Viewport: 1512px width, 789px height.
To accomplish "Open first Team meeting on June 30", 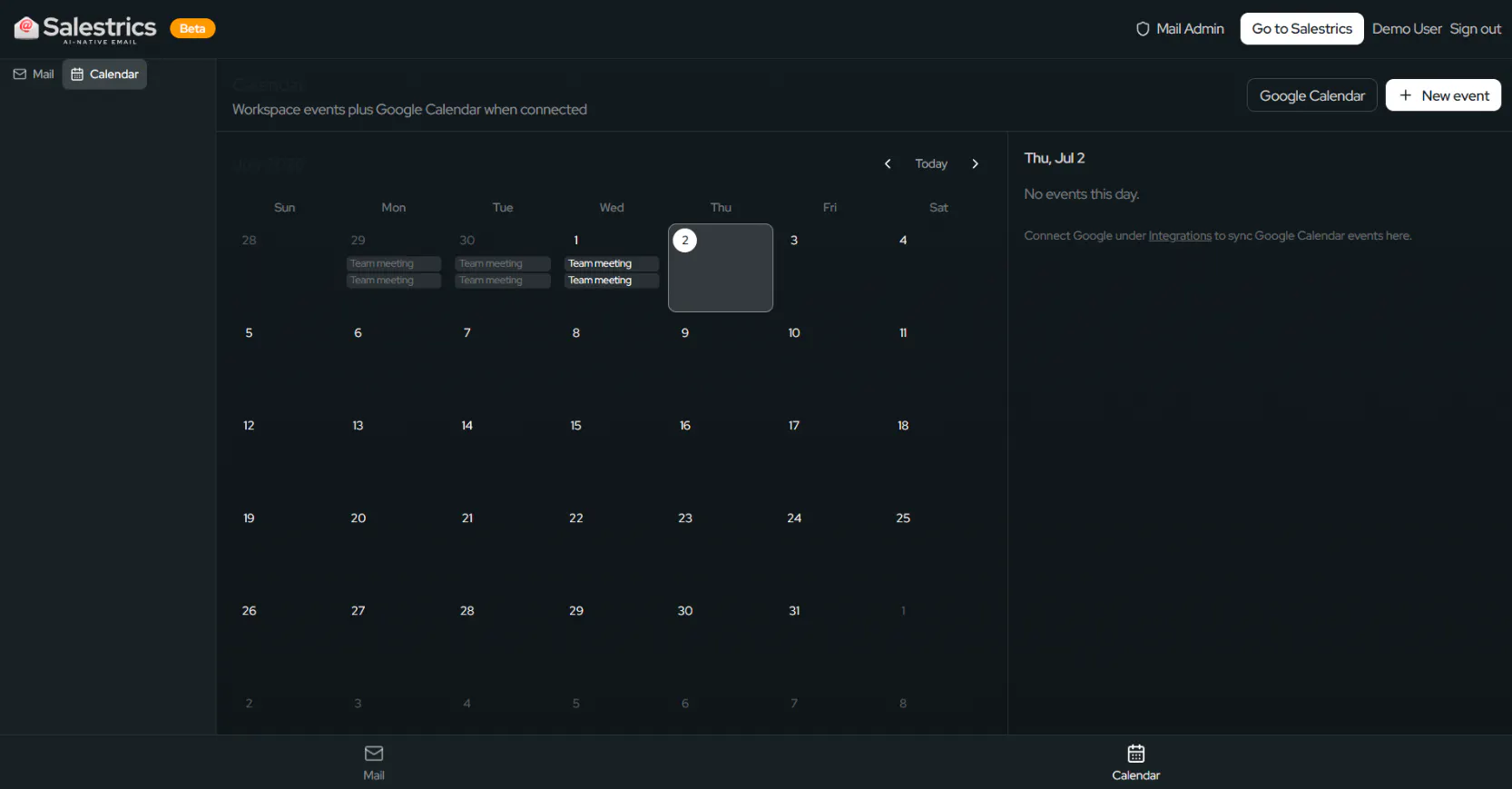I will point(503,263).
